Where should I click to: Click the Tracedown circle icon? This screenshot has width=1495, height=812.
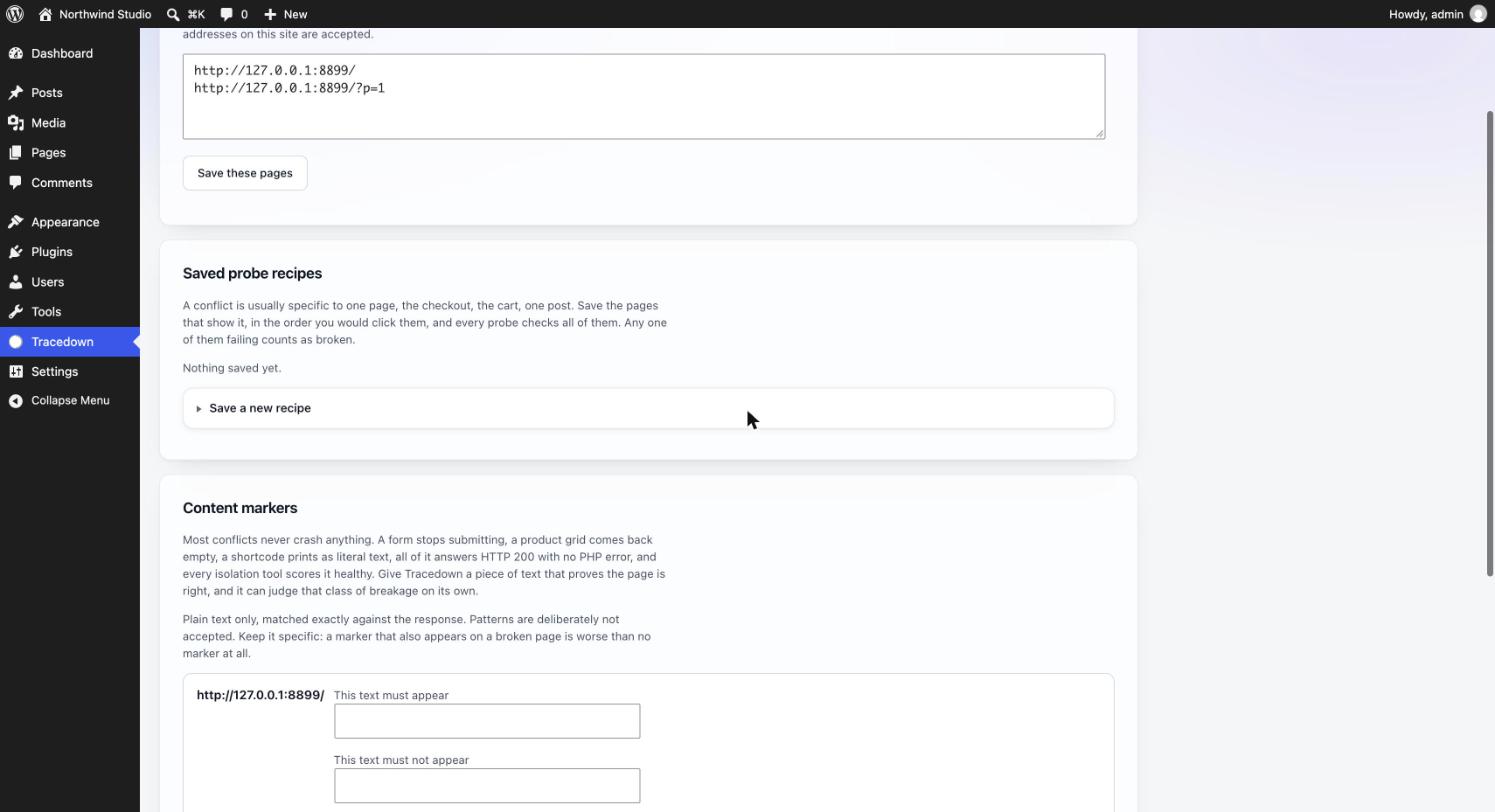coord(16,341)
